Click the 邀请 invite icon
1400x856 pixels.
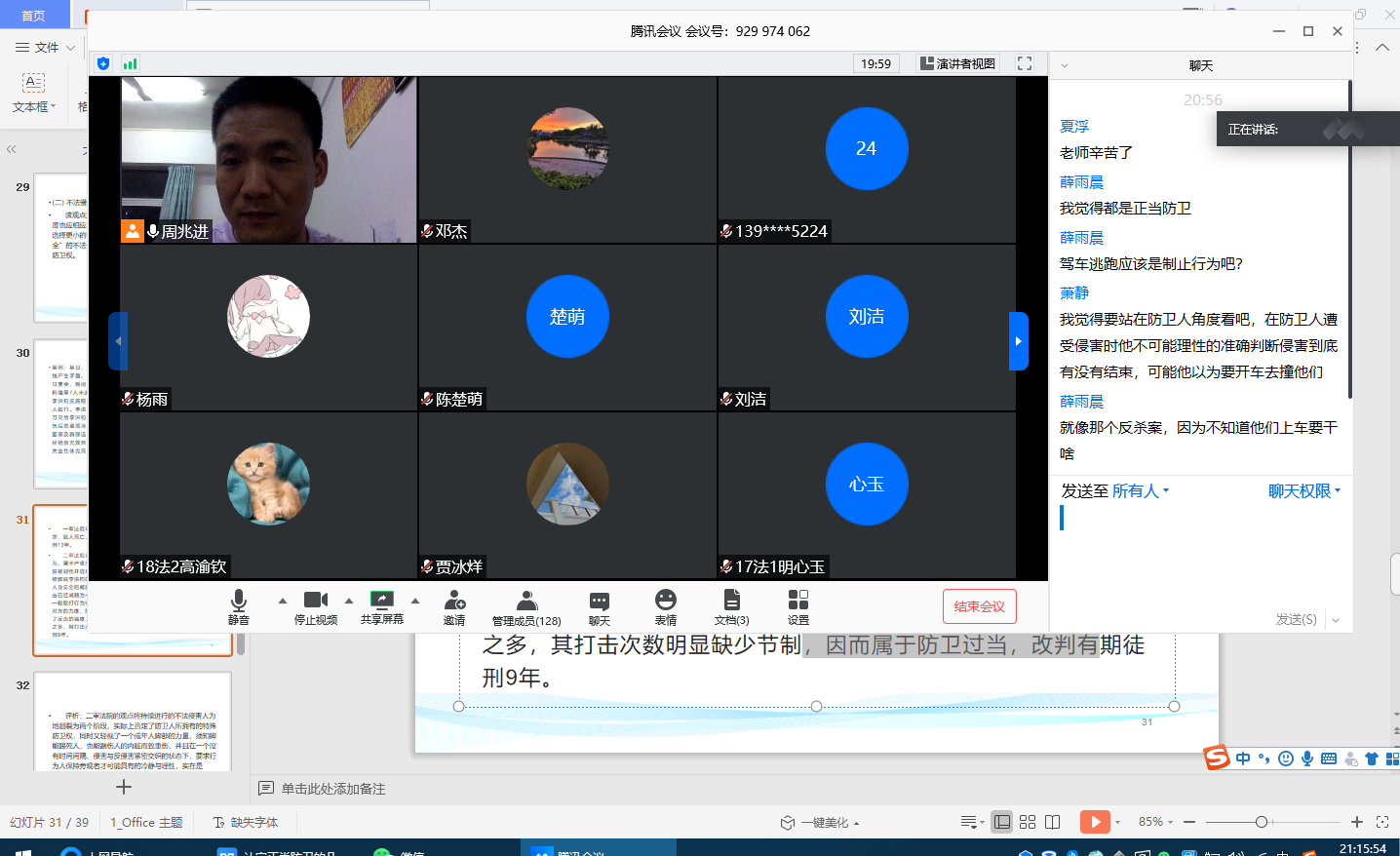point(454,606)
